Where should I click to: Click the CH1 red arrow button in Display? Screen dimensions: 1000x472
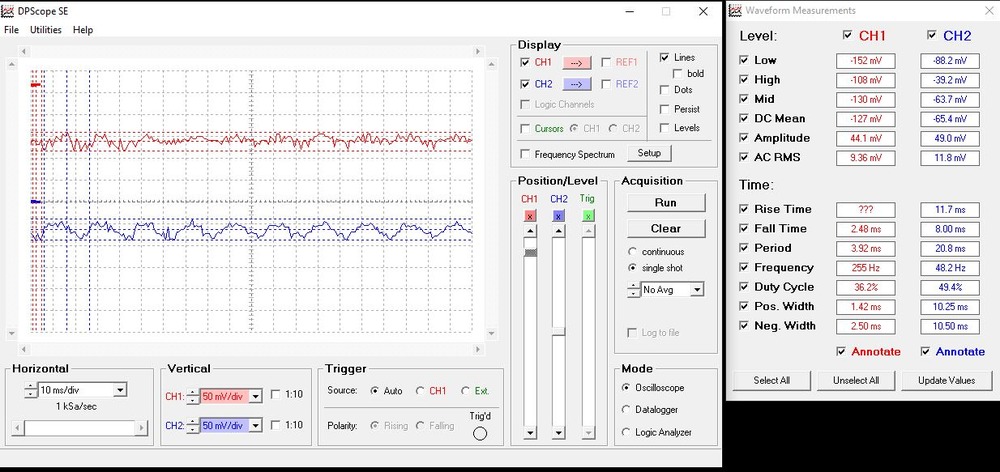576,62
